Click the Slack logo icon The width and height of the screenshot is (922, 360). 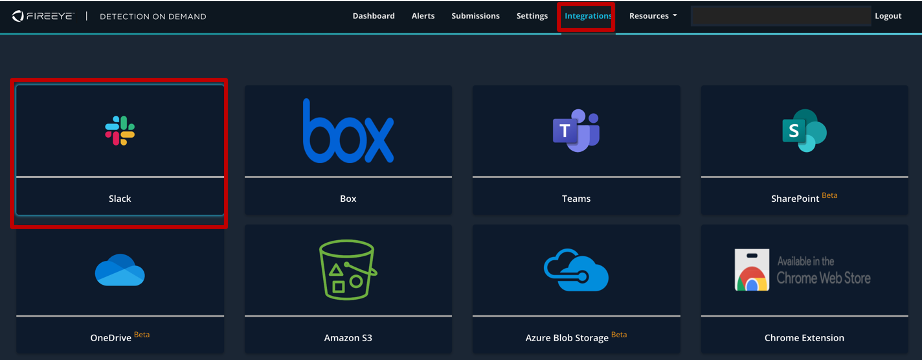(x=120, y=131)
